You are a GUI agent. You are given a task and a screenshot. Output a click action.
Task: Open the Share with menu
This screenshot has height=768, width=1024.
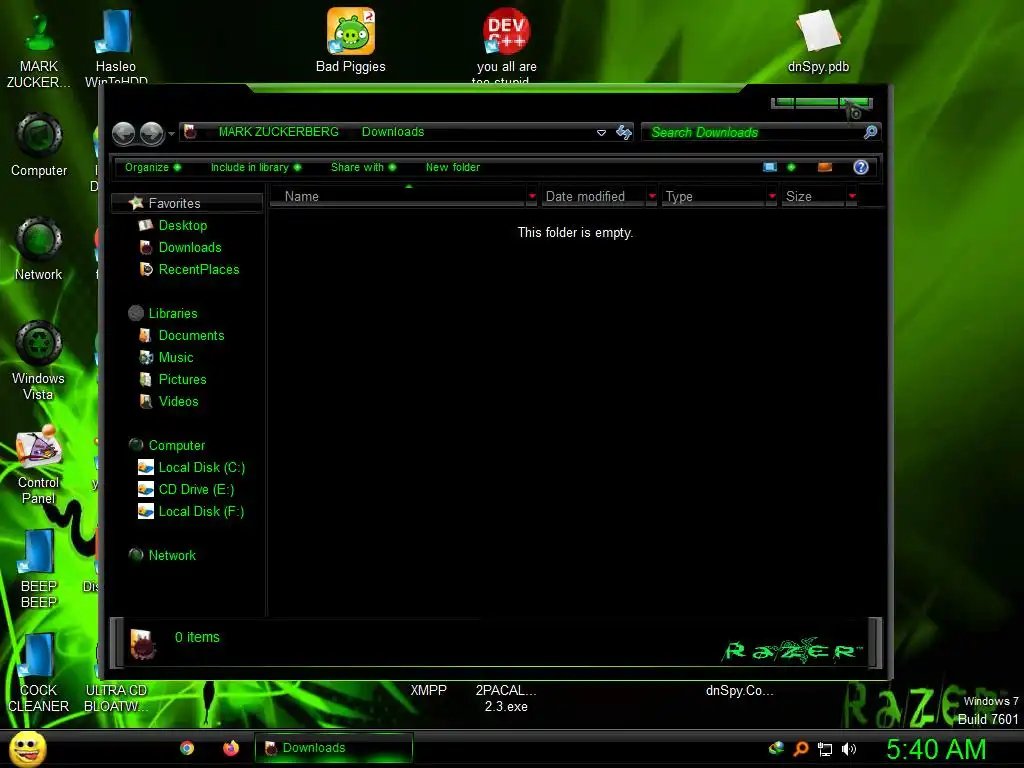point(363,167)
